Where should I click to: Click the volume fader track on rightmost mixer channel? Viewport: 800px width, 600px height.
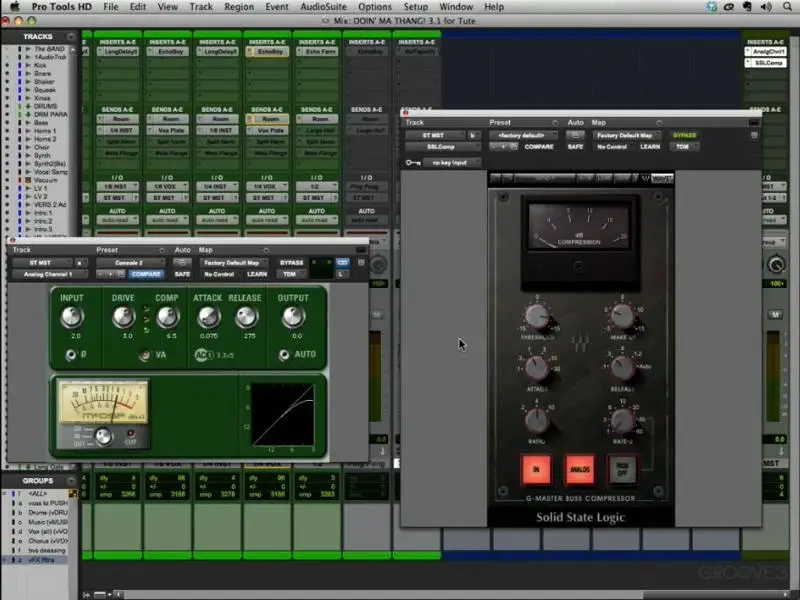773,377
